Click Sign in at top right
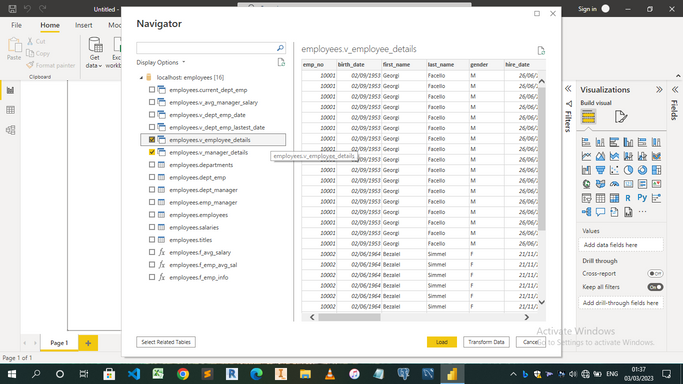Viewport: 683px width, 384px height. [587, 9]
